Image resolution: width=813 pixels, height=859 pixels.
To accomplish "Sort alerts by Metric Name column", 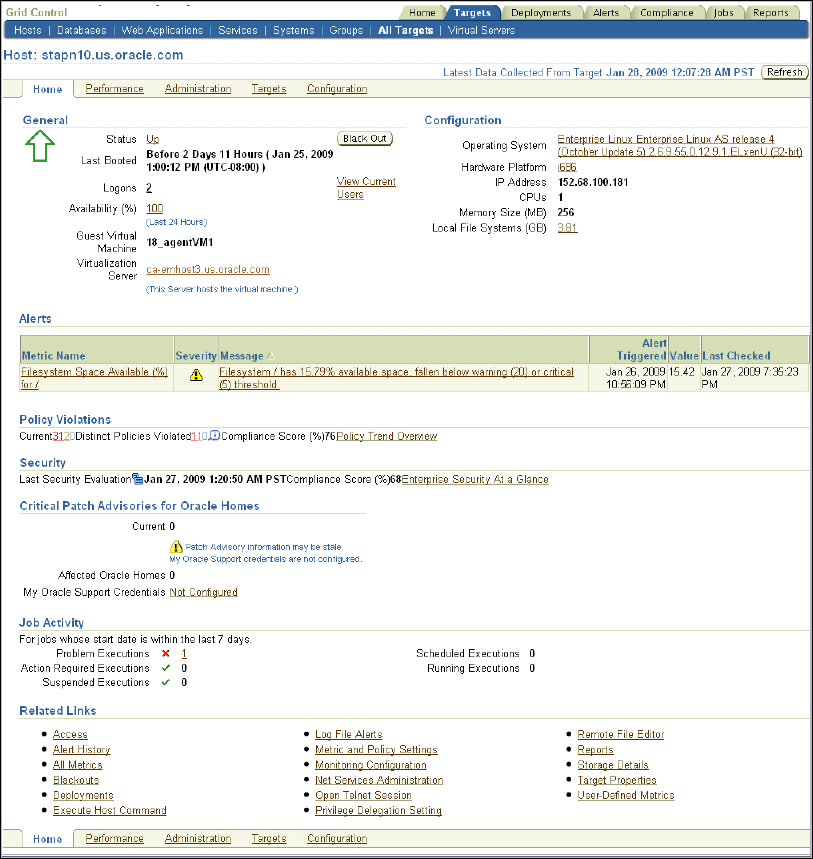I will (x=53, y=356).
